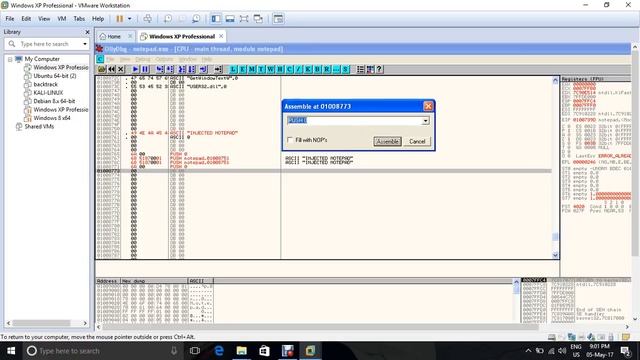
Task: Click the Library horizontal scrollbar
Action: click(x=42, y=323)
